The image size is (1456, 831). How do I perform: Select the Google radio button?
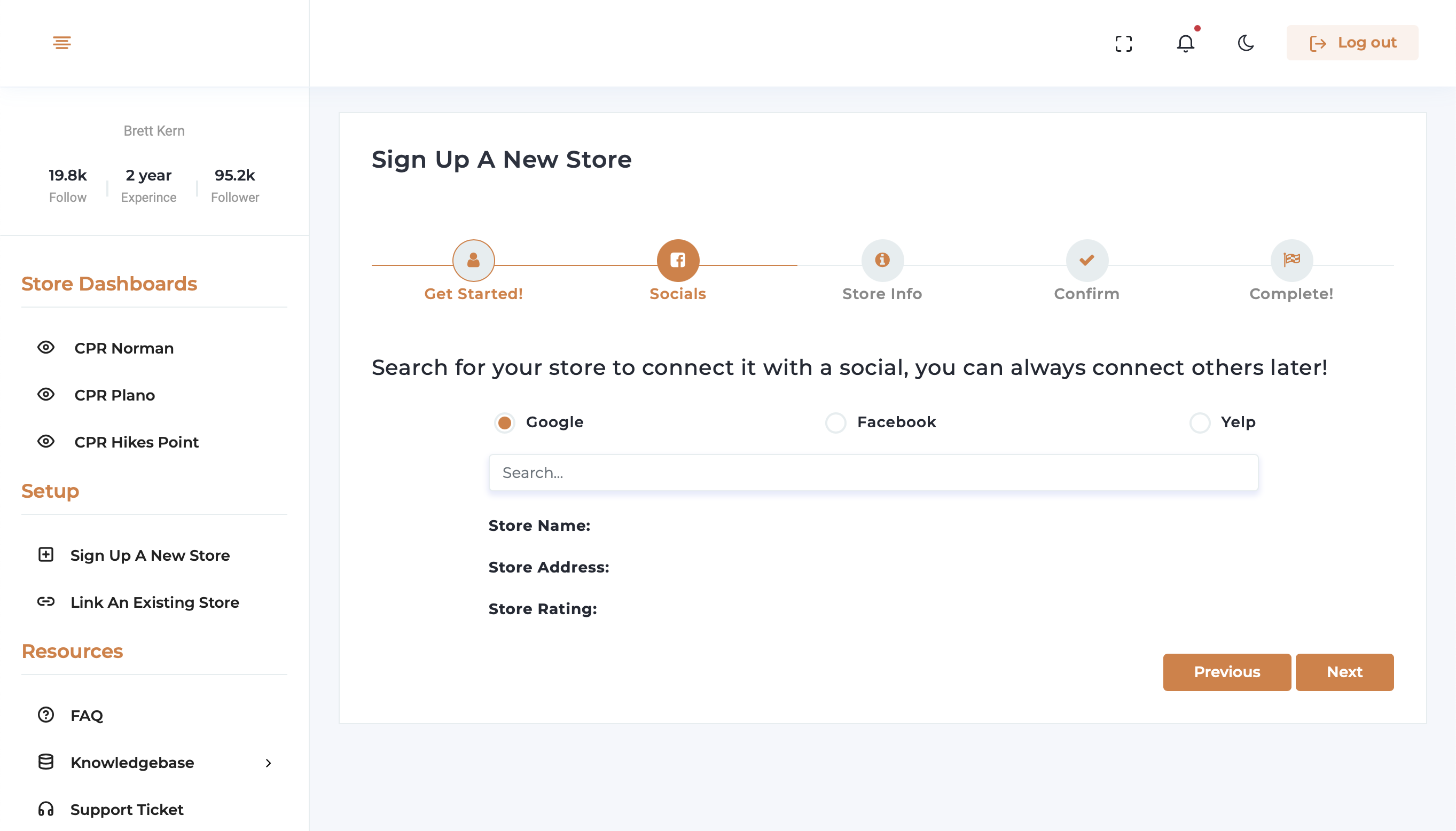(x=505, y=423)
